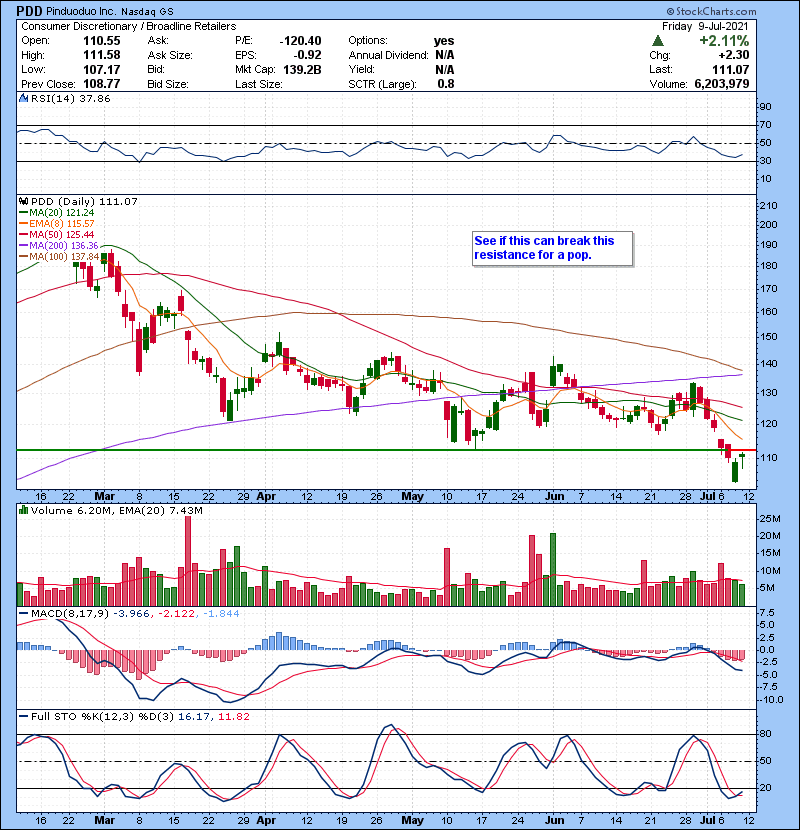Screen dimensions: 800x830
Task: Click the Pinduoduo Inc. company name
Action: (x=80, y=11)
